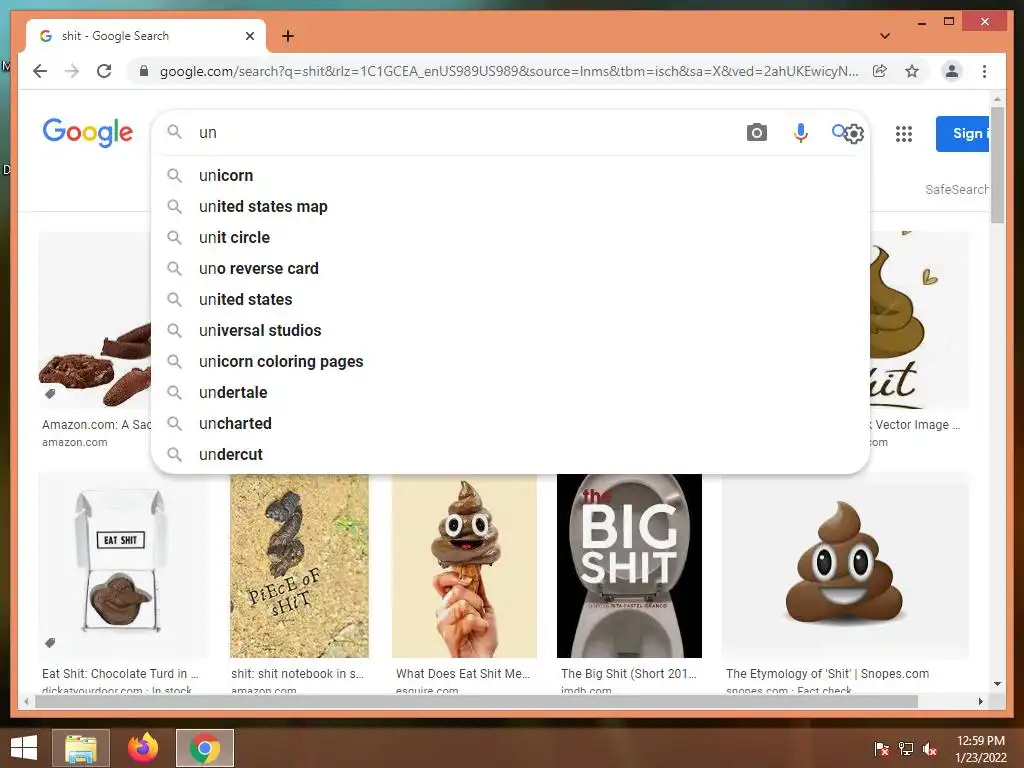Image resolution: width=1024 pixels, height=768 pixels.
Task: Switch to Chrome on the taskbar
Action: pos(205,748)
